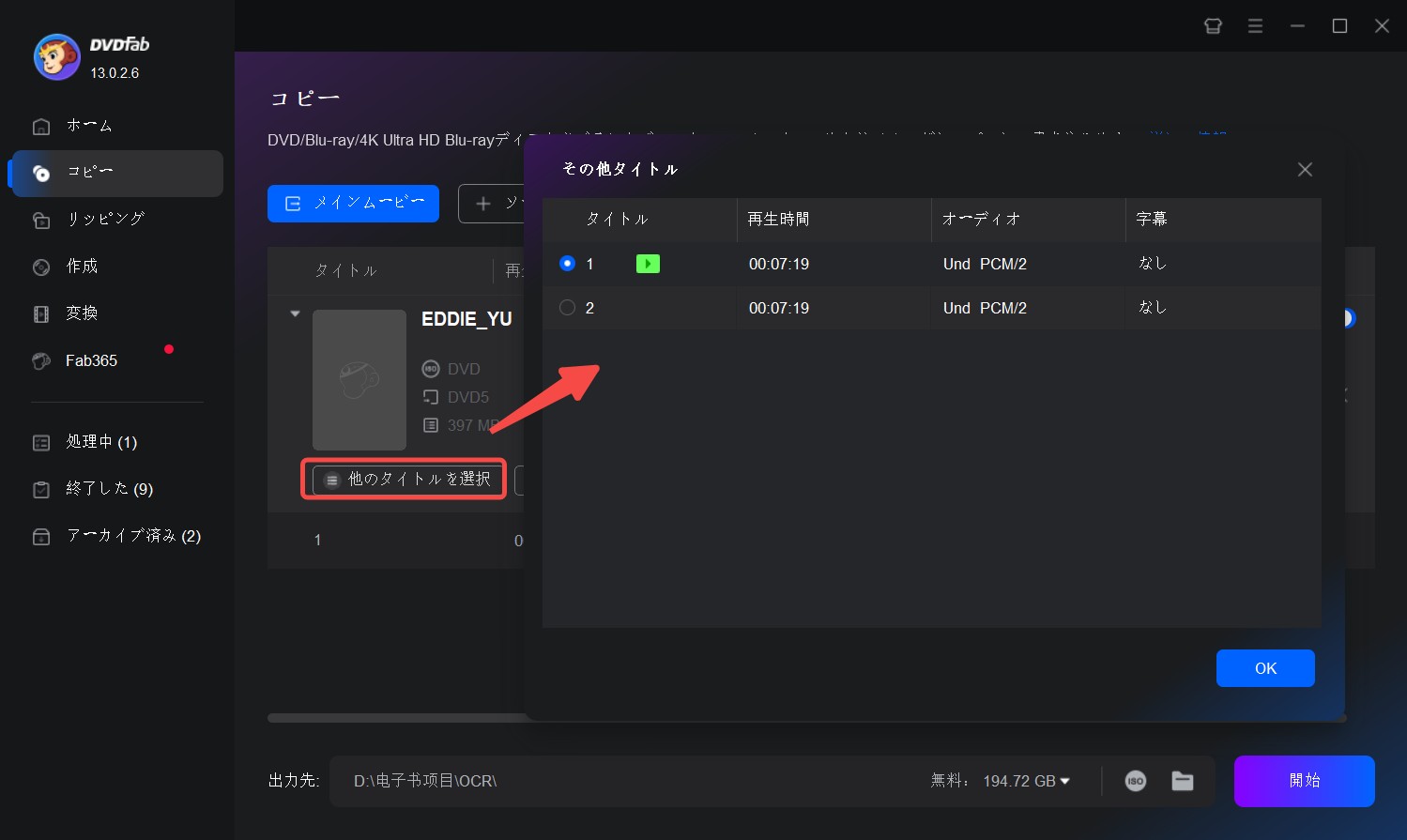Click the オーディオ column header
1407x840 pixels.
click(982, 220)
